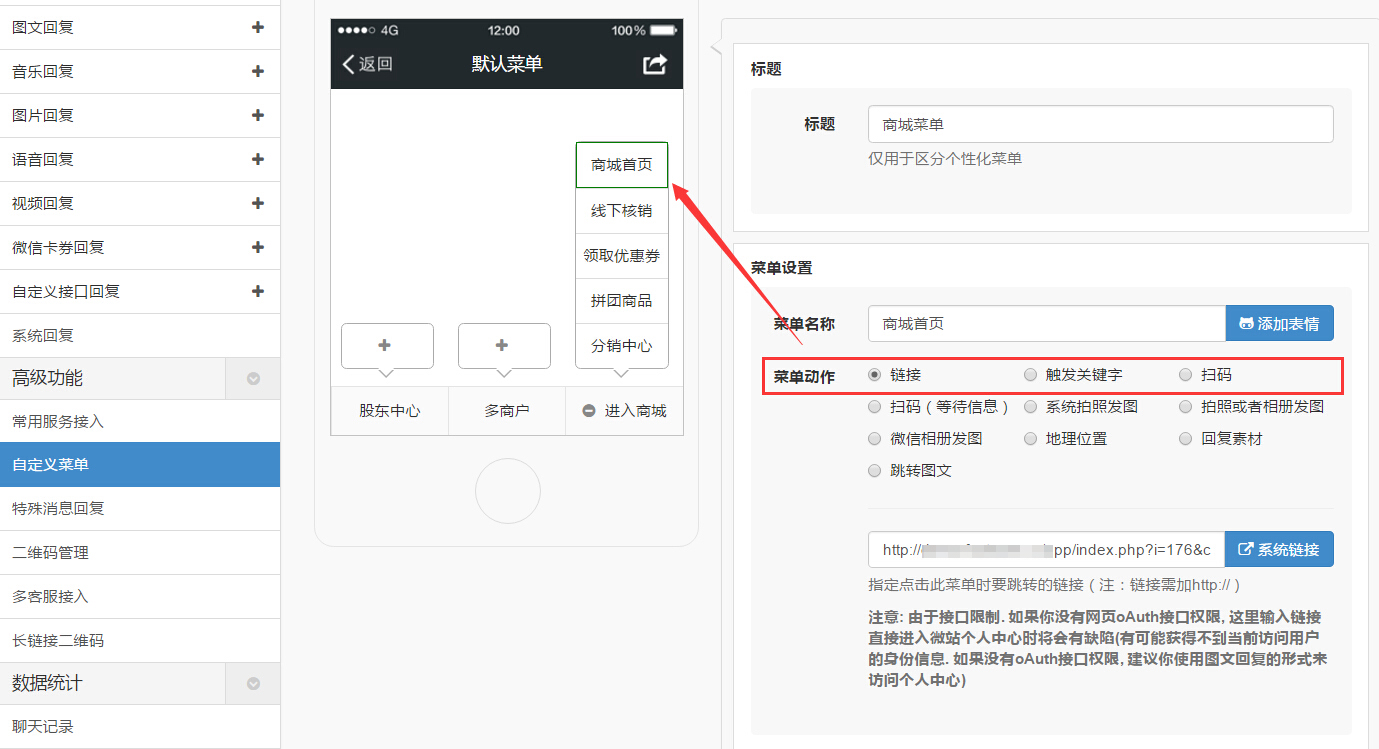Add submenu above 多商户 menu

point(504,346)
